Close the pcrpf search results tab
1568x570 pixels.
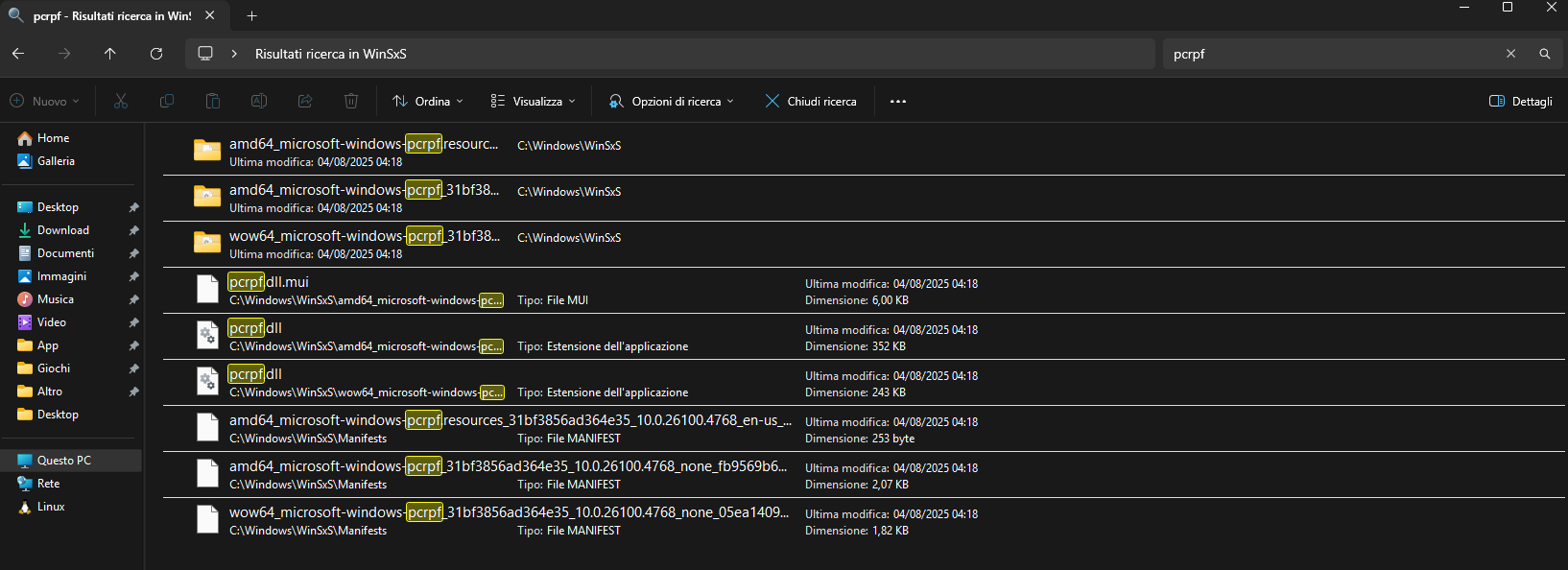[210, 16]
